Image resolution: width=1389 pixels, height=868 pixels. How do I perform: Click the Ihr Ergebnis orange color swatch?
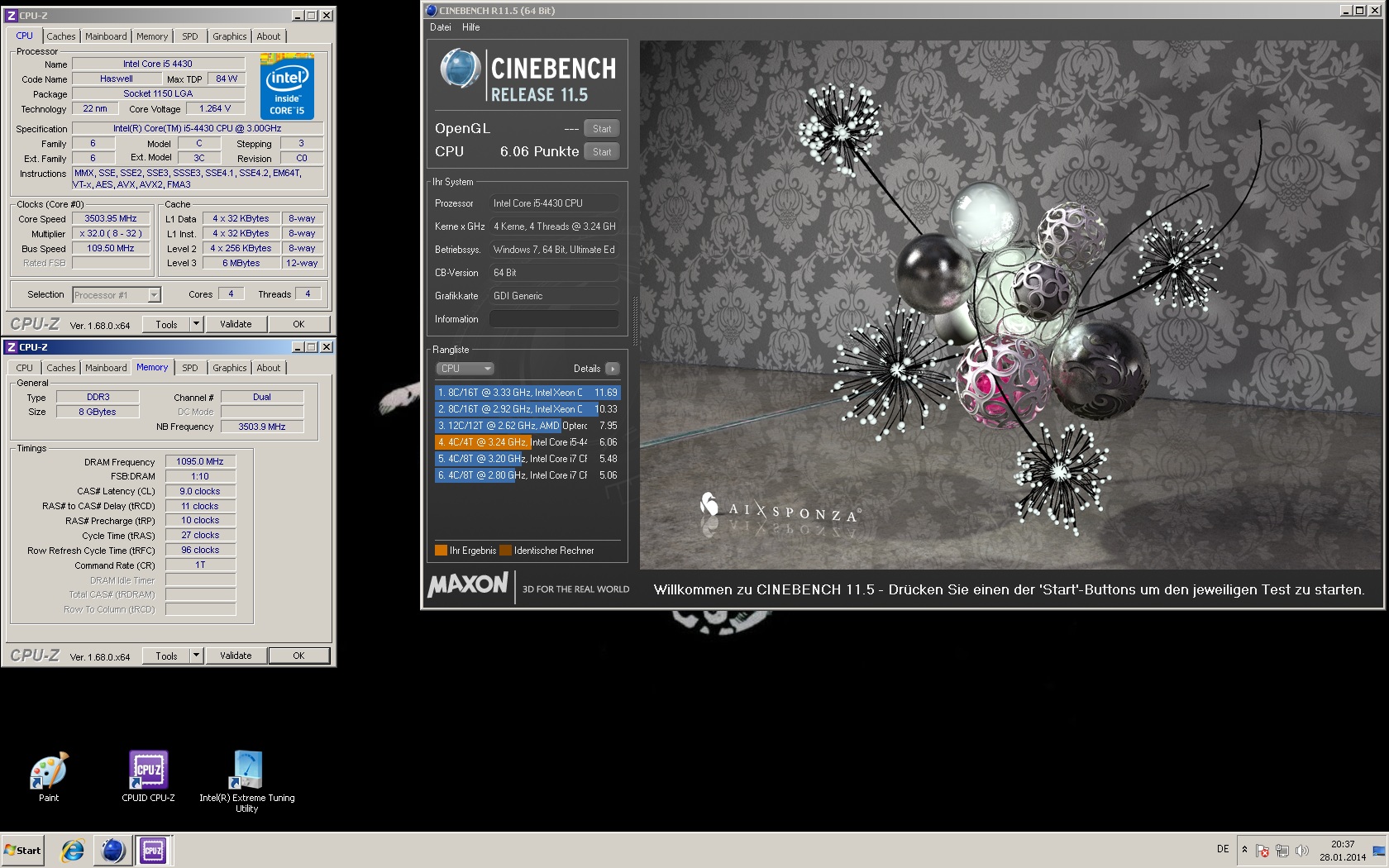[441, 551]
